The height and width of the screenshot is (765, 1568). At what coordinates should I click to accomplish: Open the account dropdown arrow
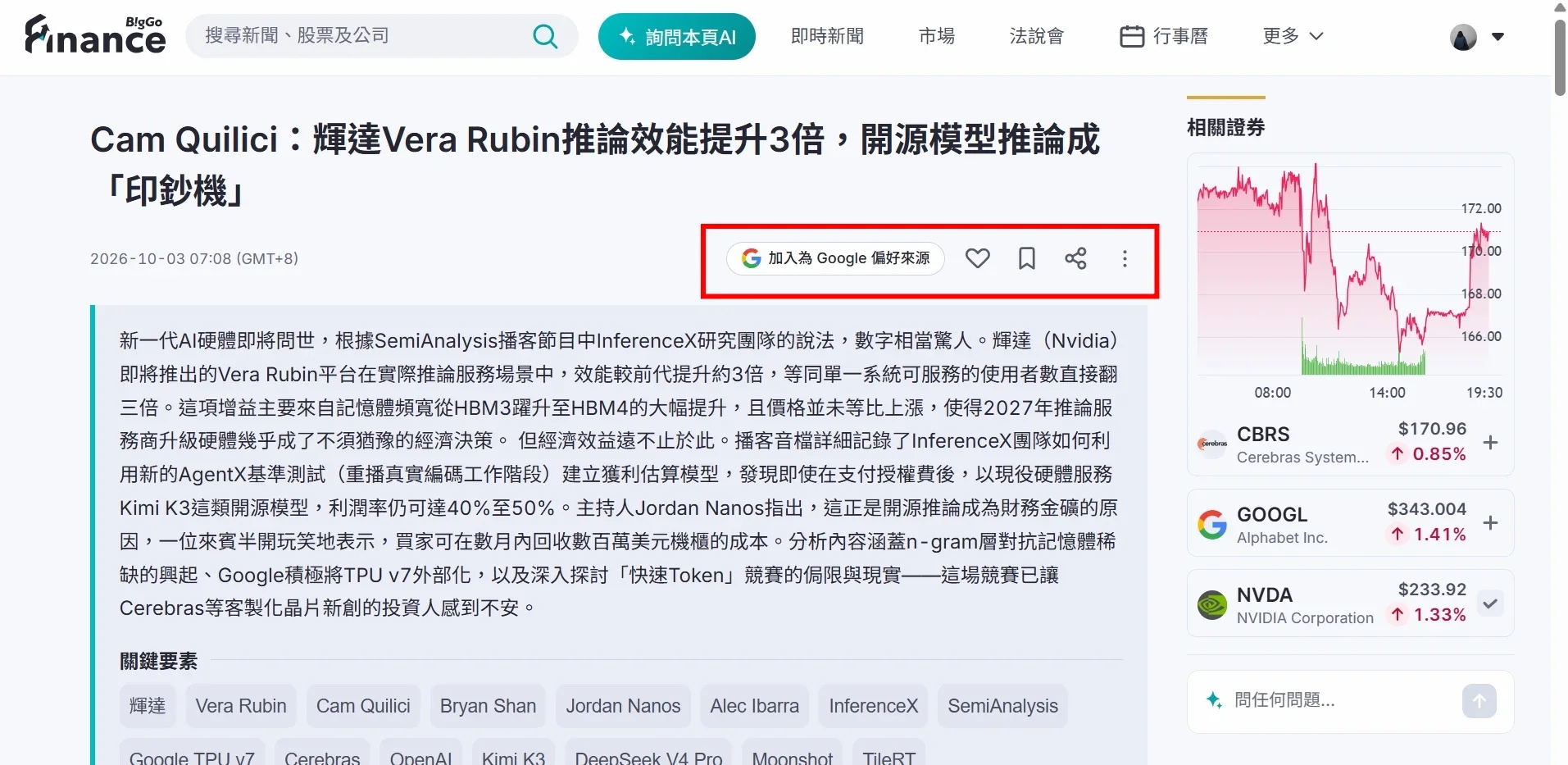point(1498,36)
